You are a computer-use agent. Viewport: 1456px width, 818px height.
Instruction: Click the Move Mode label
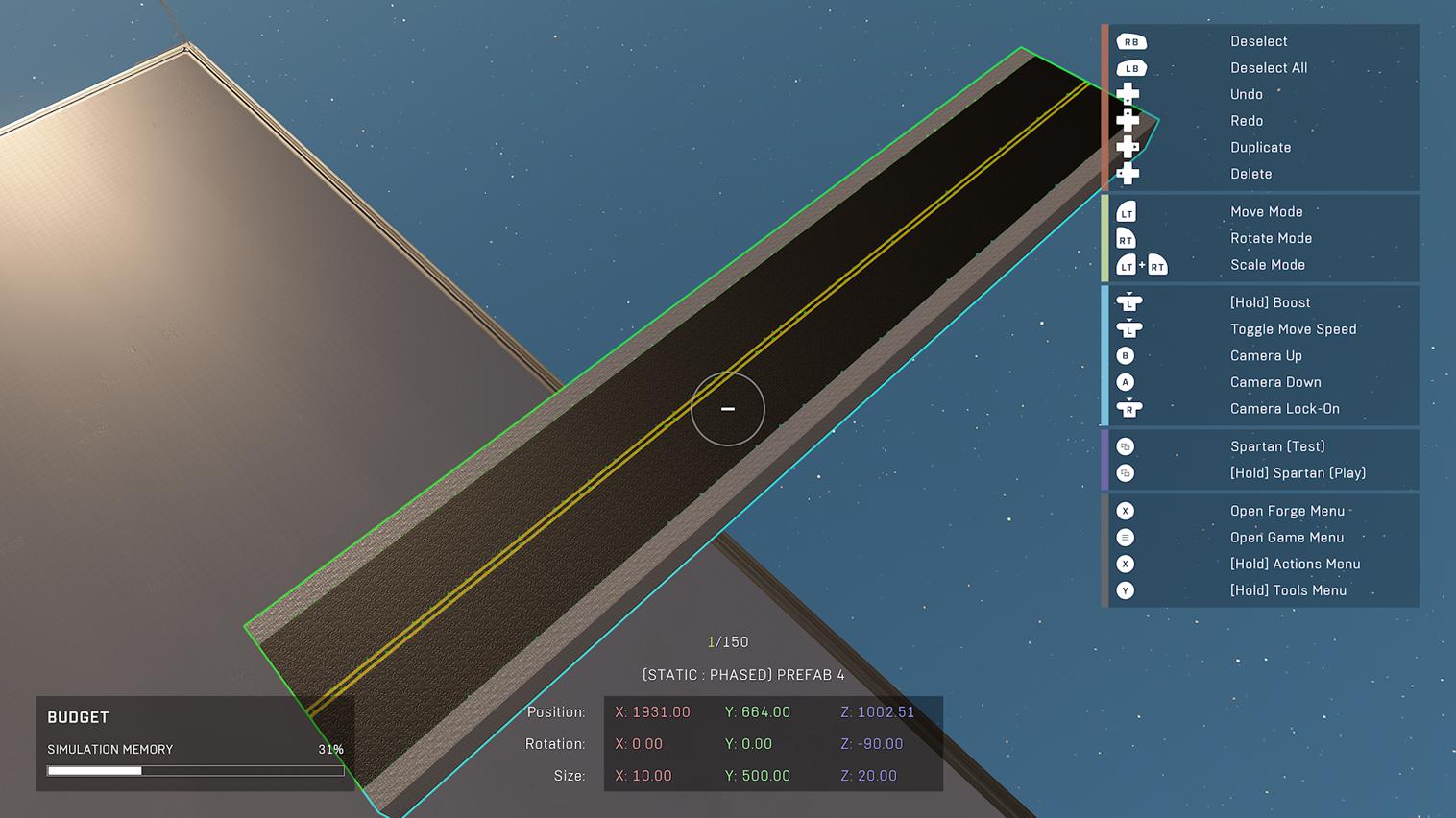click(x=1267, y=212)
